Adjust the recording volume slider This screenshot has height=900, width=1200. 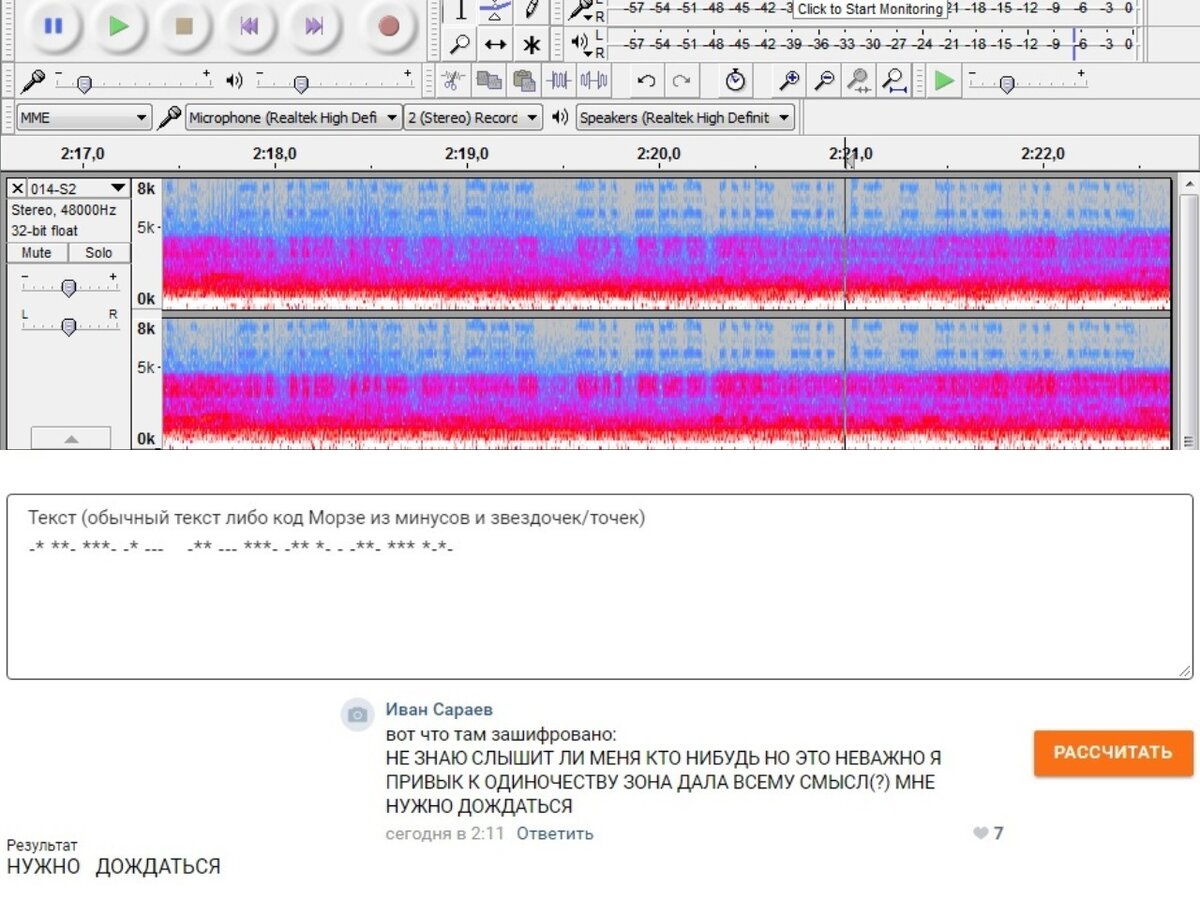coord(134,81)
